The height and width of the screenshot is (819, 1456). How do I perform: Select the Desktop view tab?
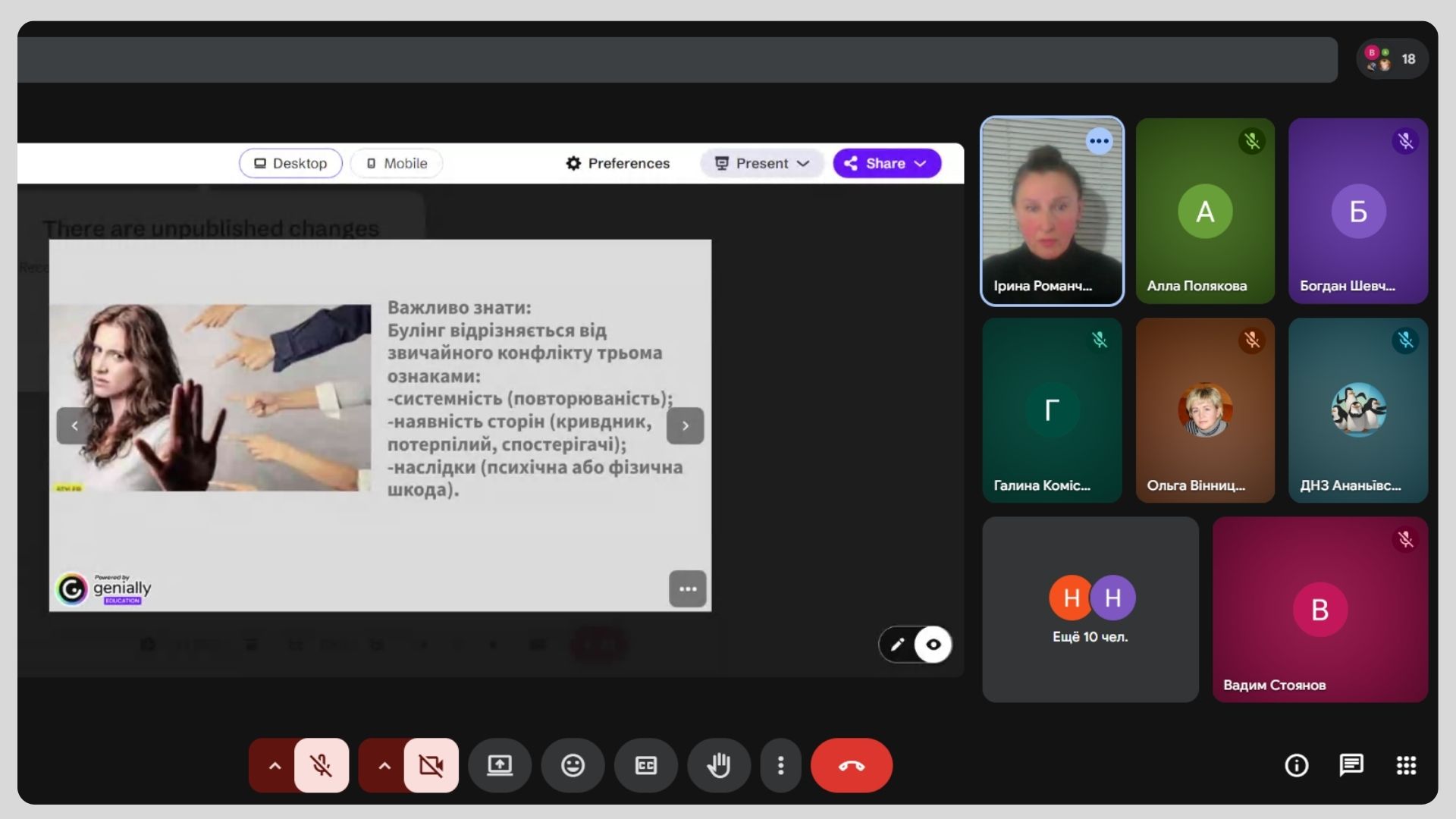coord(290,163)
